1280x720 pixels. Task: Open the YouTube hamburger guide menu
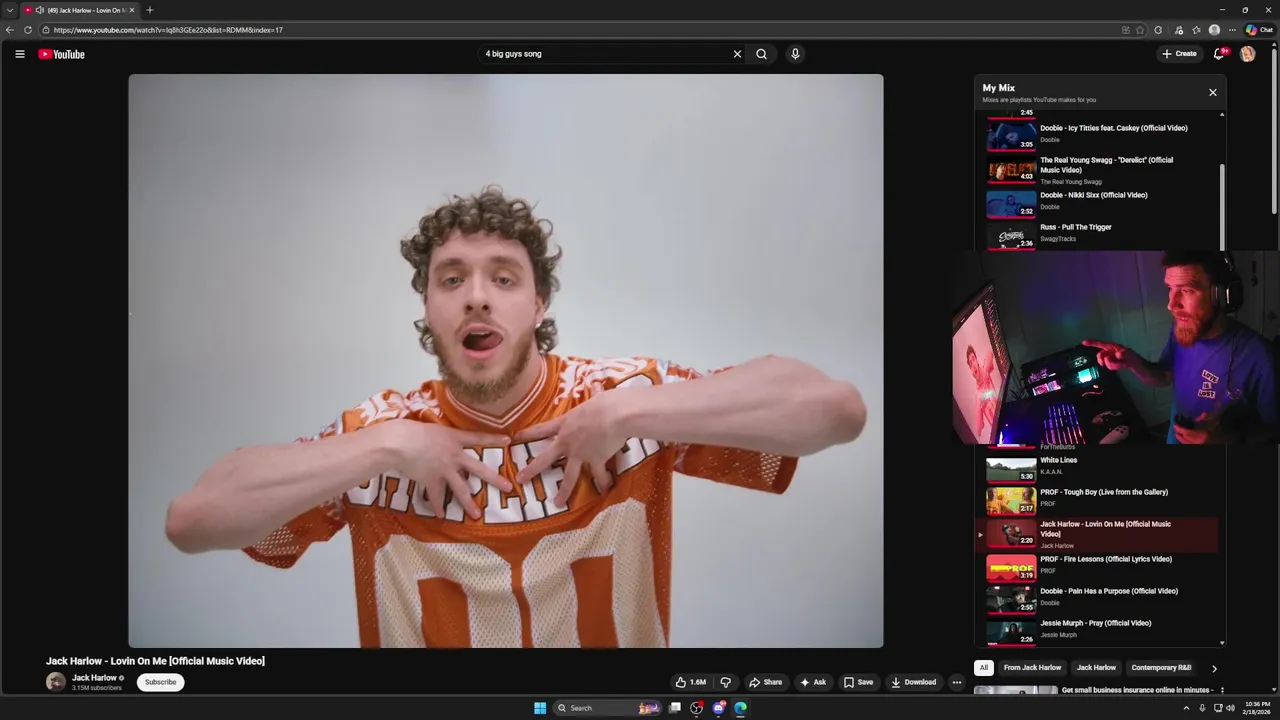point(19,54)
